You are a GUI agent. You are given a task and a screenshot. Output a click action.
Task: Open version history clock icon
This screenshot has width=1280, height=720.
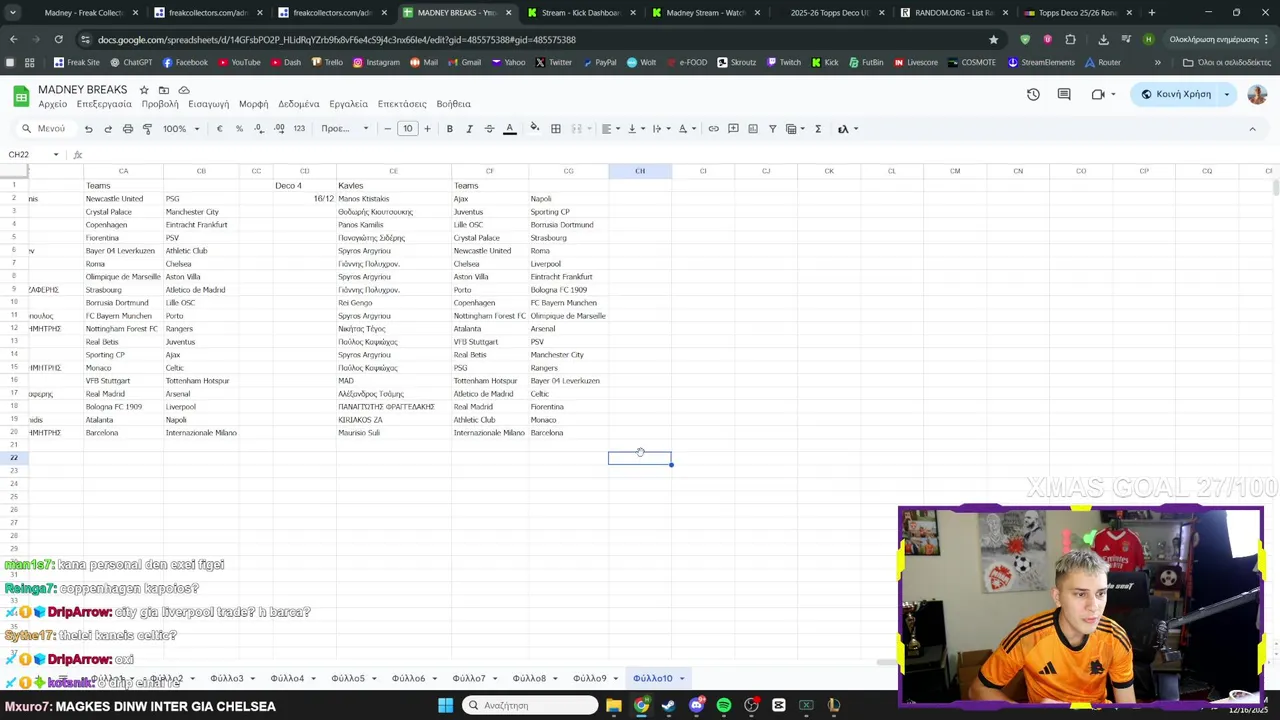(1033, 94)
